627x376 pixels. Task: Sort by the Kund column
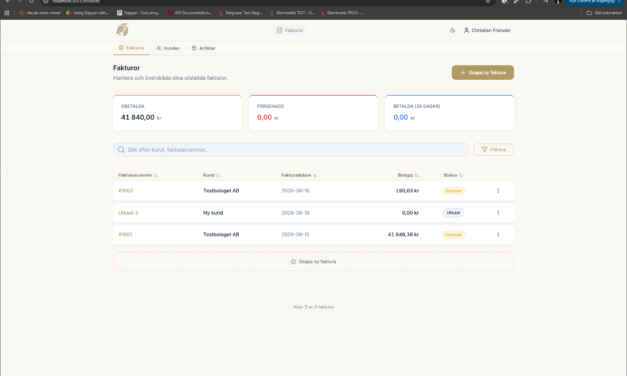click(x=212, y=175)
